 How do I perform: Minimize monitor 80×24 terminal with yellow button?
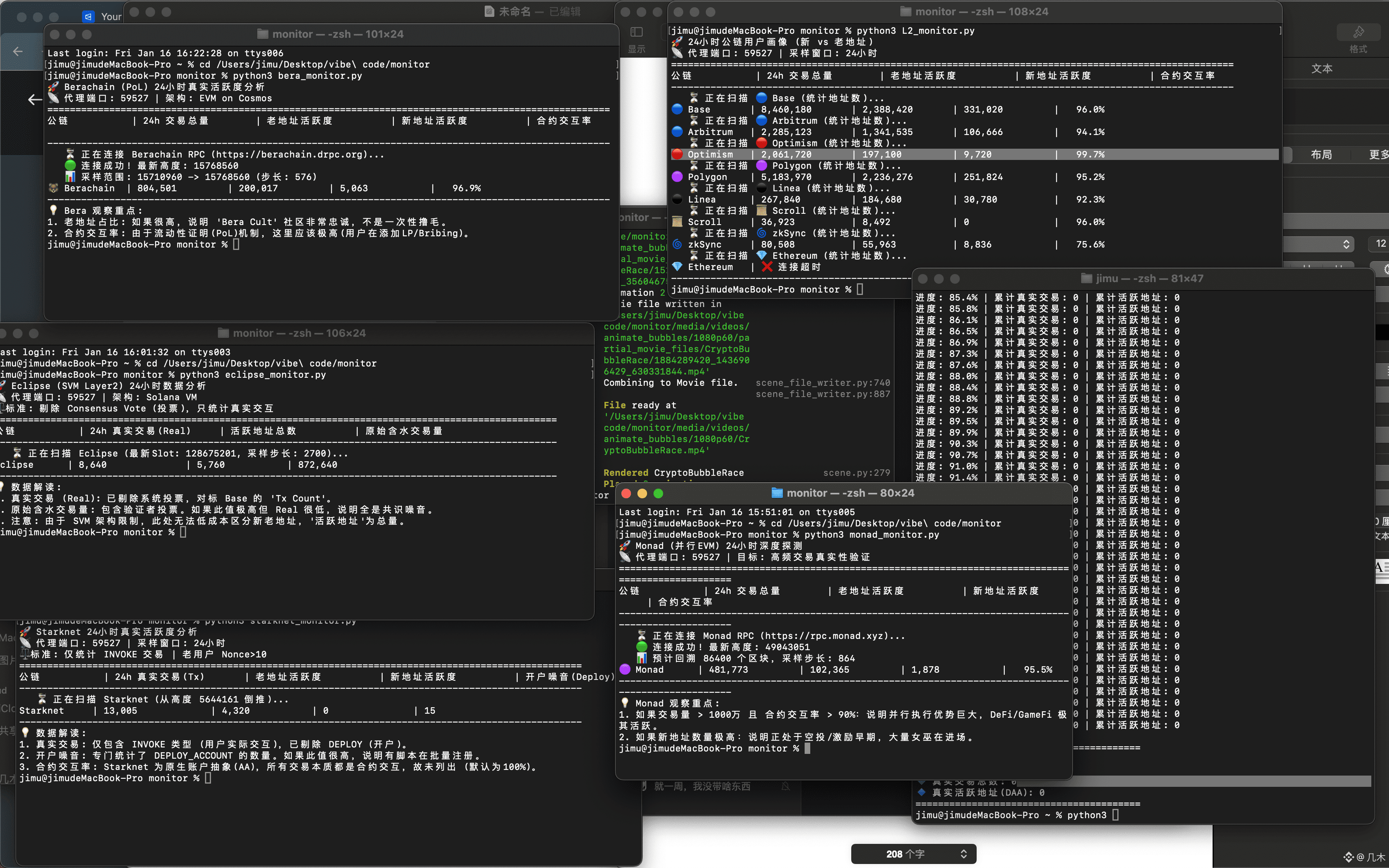coord(642,493)
